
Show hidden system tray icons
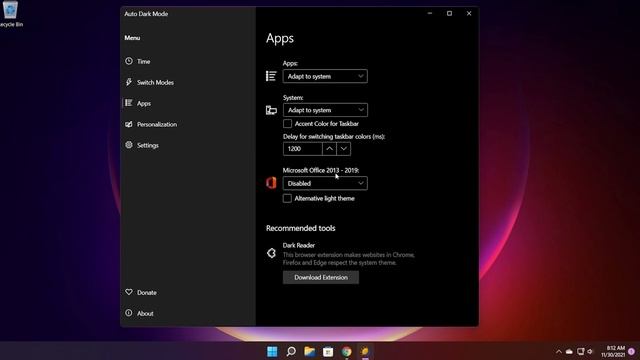tap(559, 351)
